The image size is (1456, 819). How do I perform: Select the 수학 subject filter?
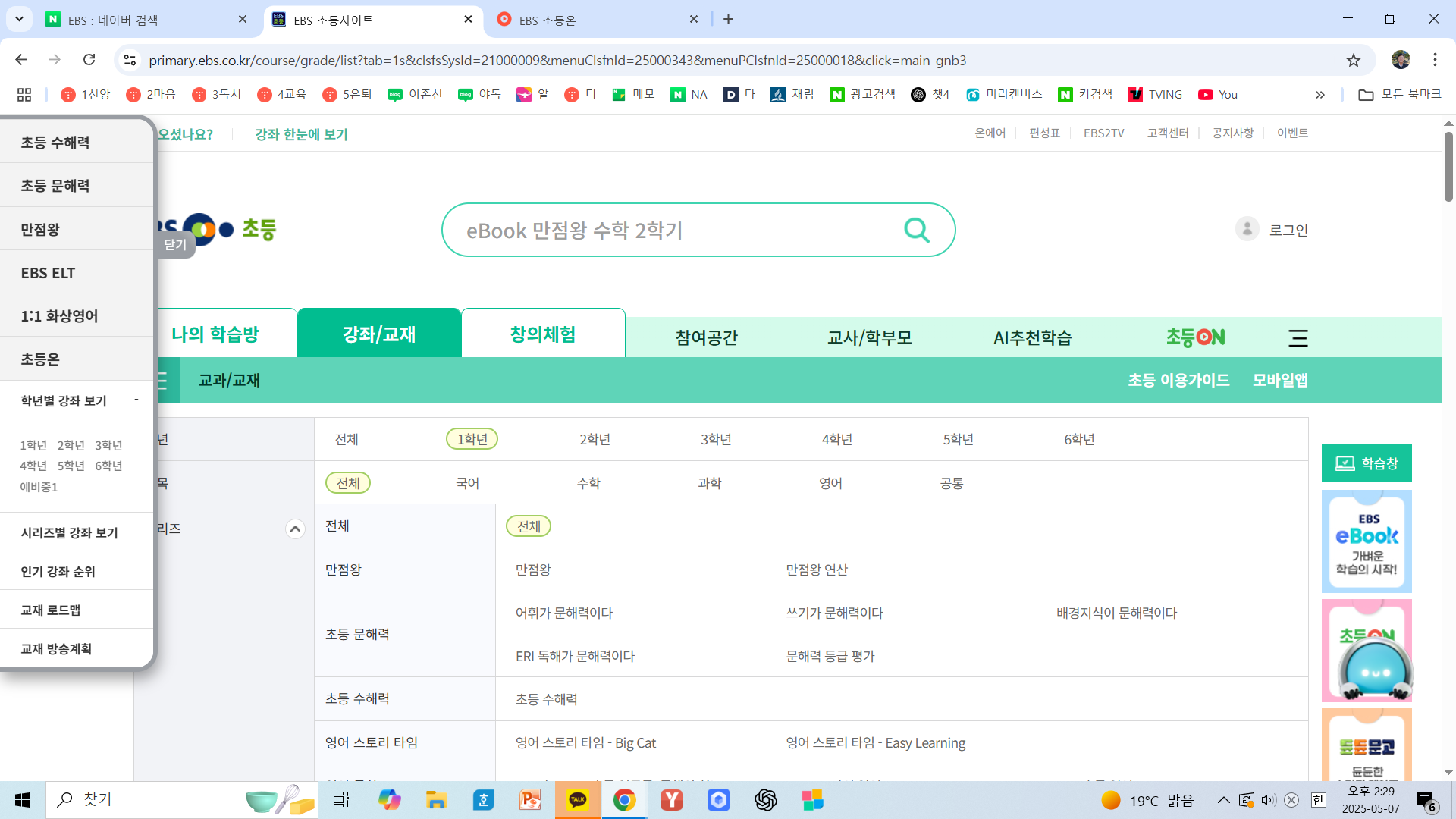point(588,482)
